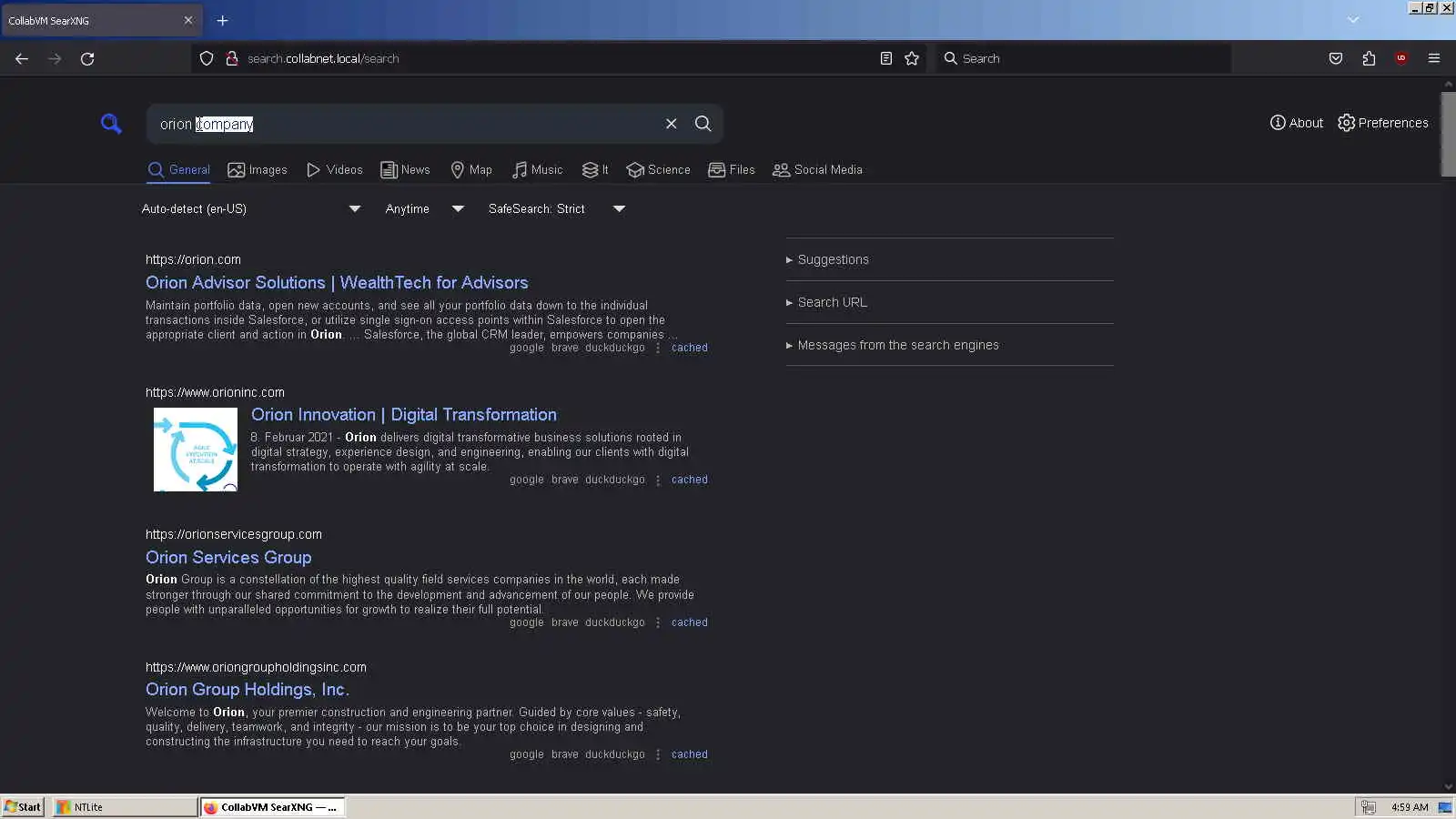Select CollabVM SearXNG Firefox taskbar button

coord(271,807)
